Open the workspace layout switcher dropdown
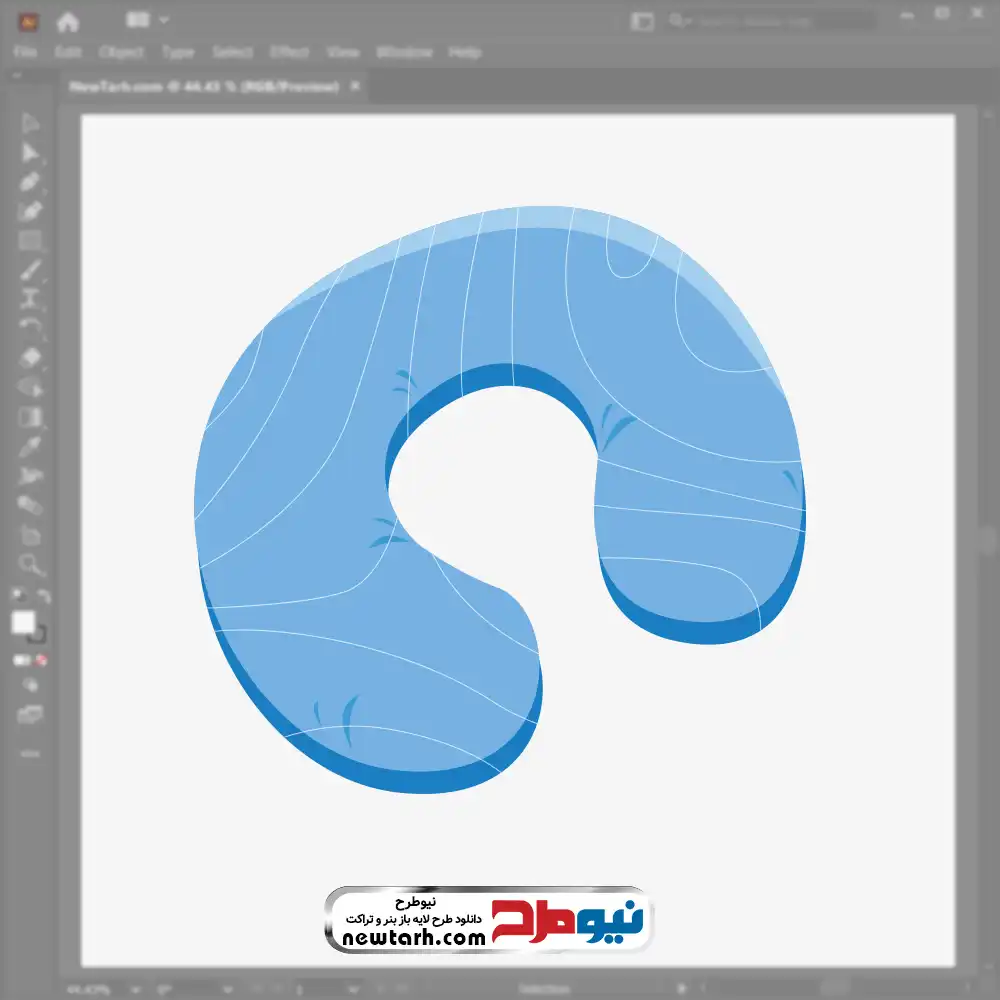The height and width of the screenshot is (1000, 1000). [x=147, y=20]
